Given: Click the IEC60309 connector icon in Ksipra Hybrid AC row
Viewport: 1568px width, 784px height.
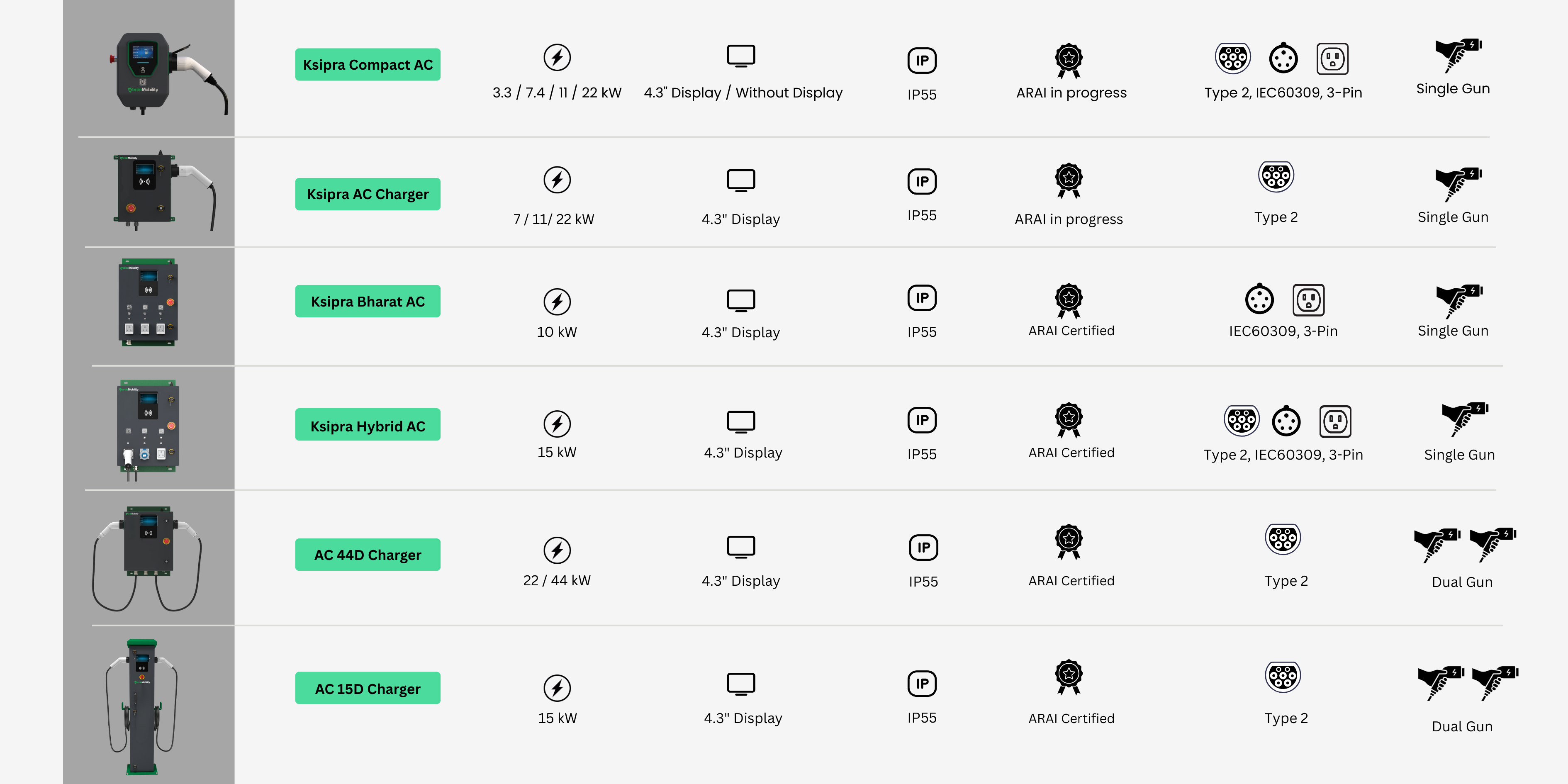Looking at the screenshot, I should coord(1286,421).
